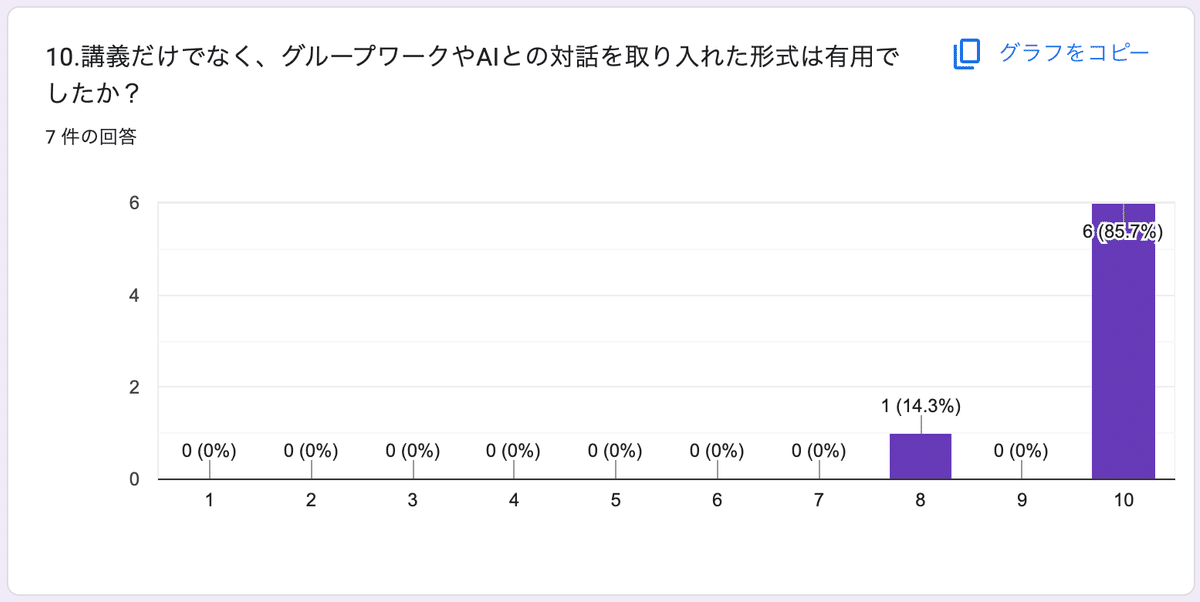Click the 0 (0%) label above rating 4
The width and height of the screenshot is (1200, 602).
513,452
